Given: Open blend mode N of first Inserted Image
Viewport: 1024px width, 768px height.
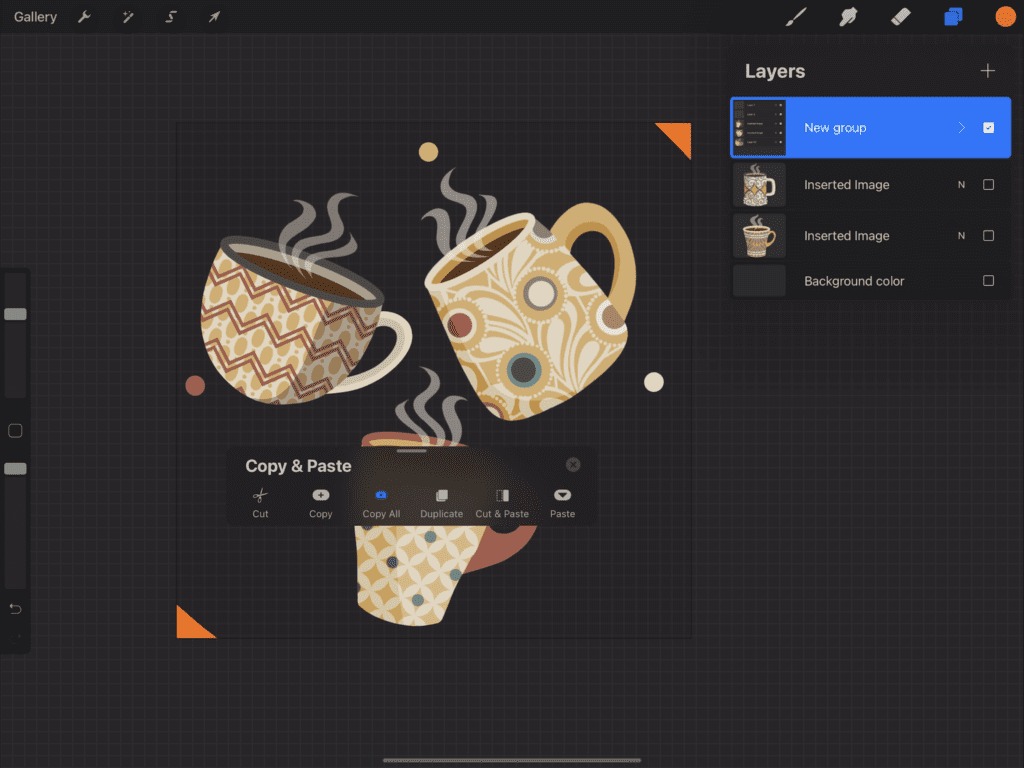Looking at the screenshot, I should coord(961,185).
